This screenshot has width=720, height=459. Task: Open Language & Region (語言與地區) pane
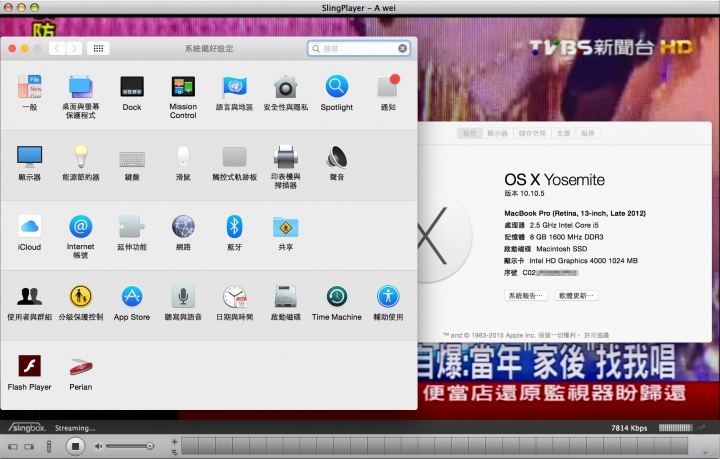(234, 92)
